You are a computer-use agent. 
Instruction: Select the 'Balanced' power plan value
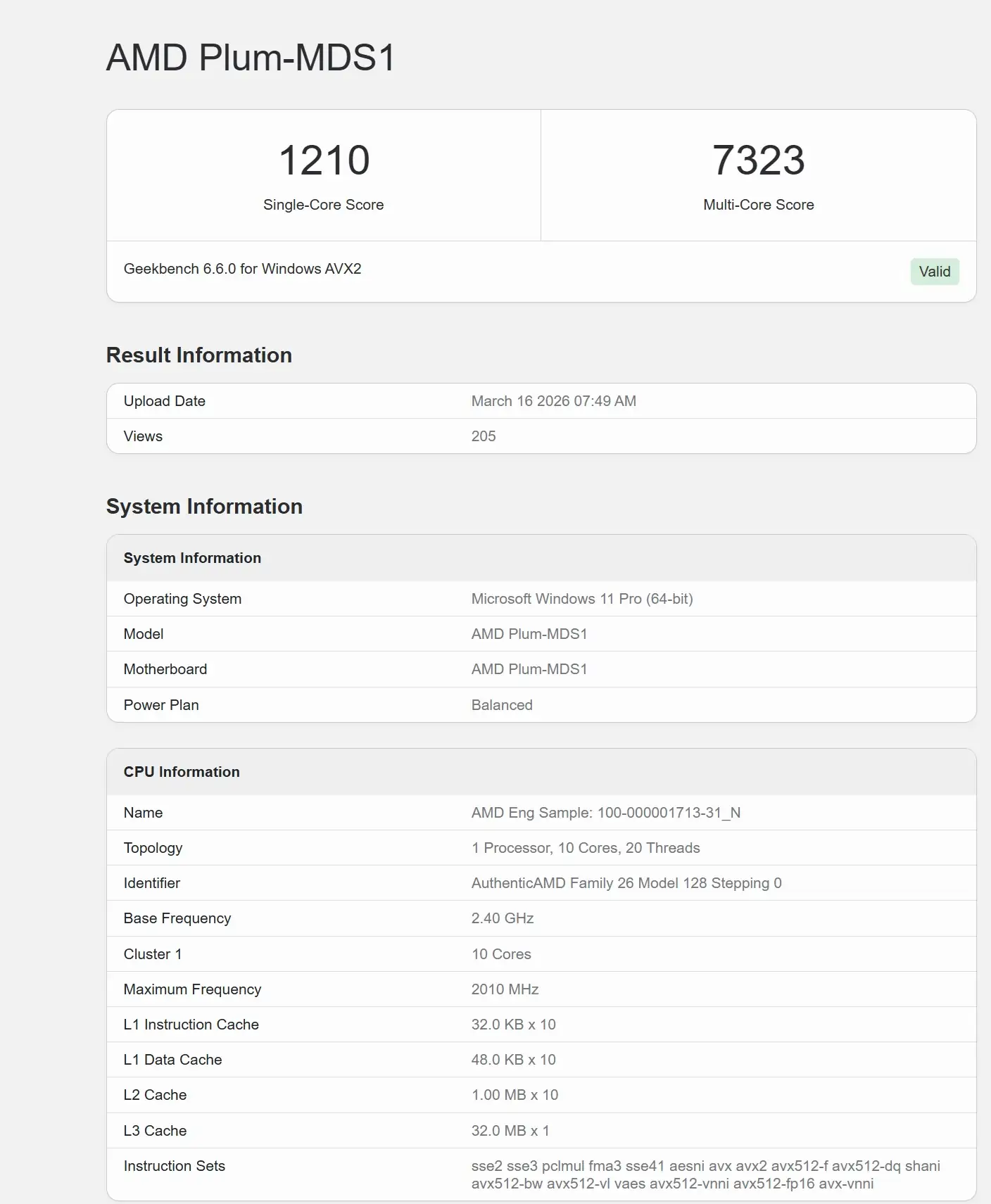502,705
